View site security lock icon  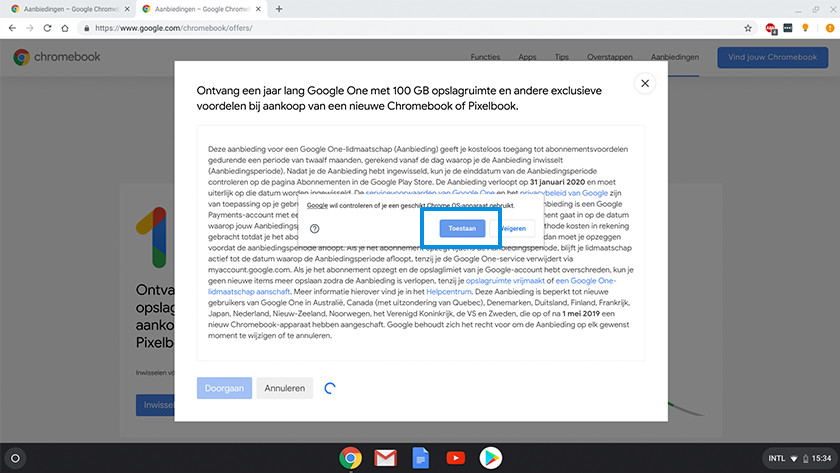[87, 28]
